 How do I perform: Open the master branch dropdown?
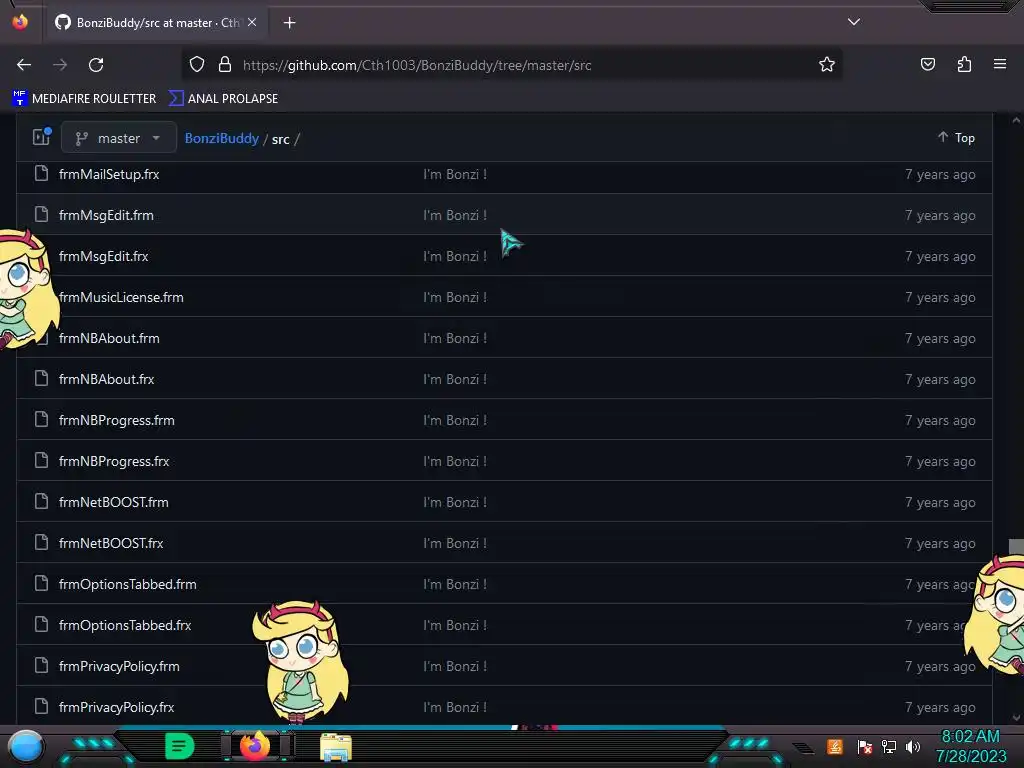click(x=119, y=138)
